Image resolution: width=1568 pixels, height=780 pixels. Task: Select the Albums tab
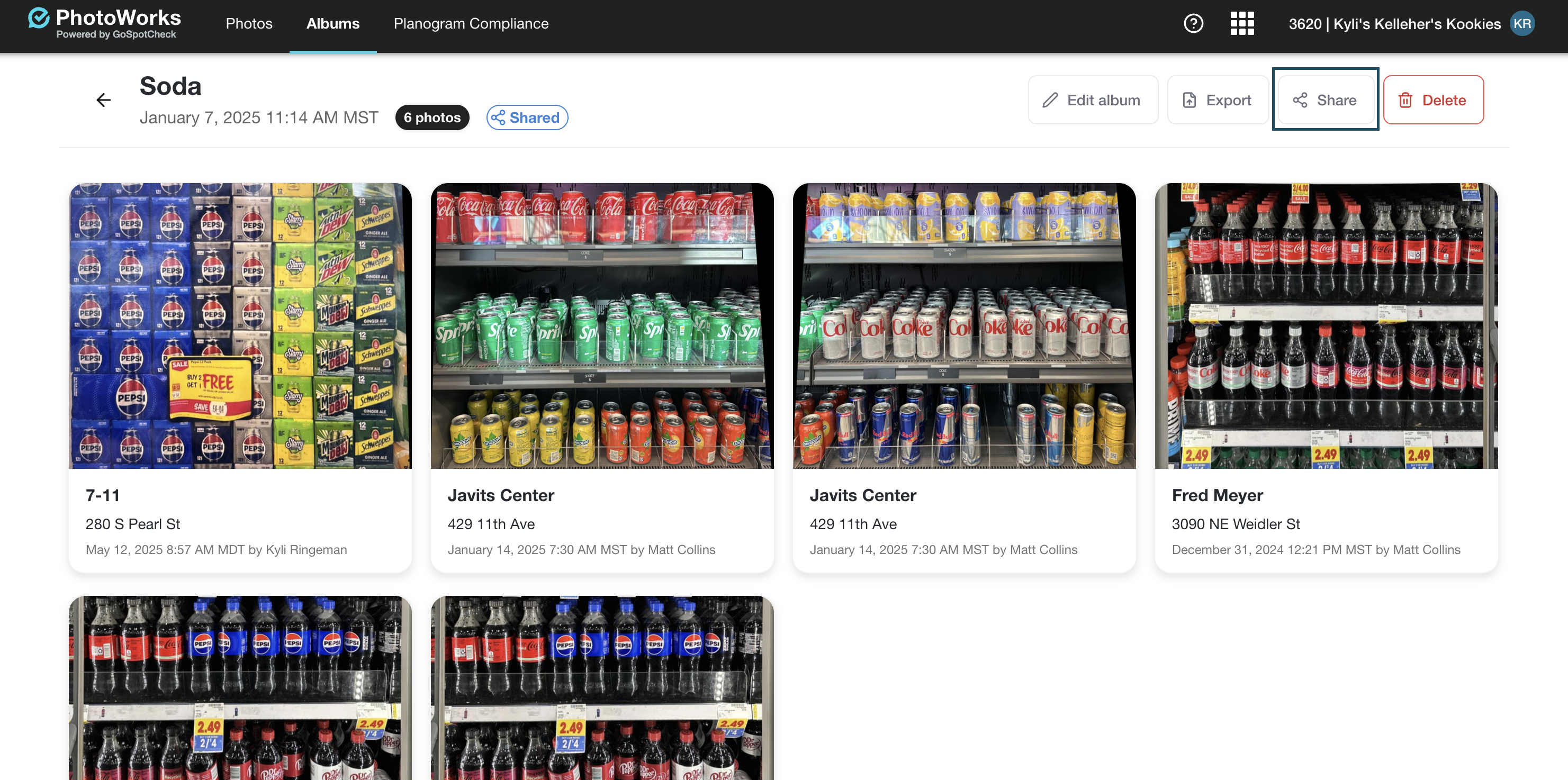click(x=333, y=24)
